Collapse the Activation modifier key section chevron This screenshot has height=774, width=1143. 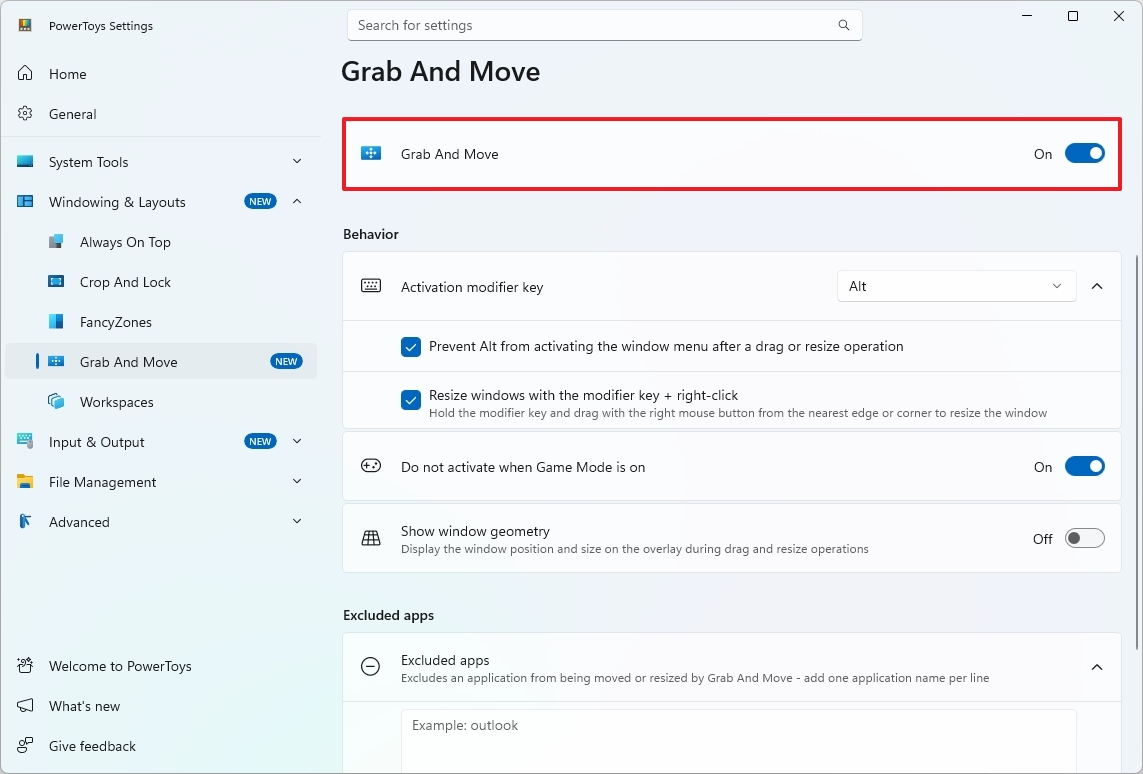tap(1097, 286)
